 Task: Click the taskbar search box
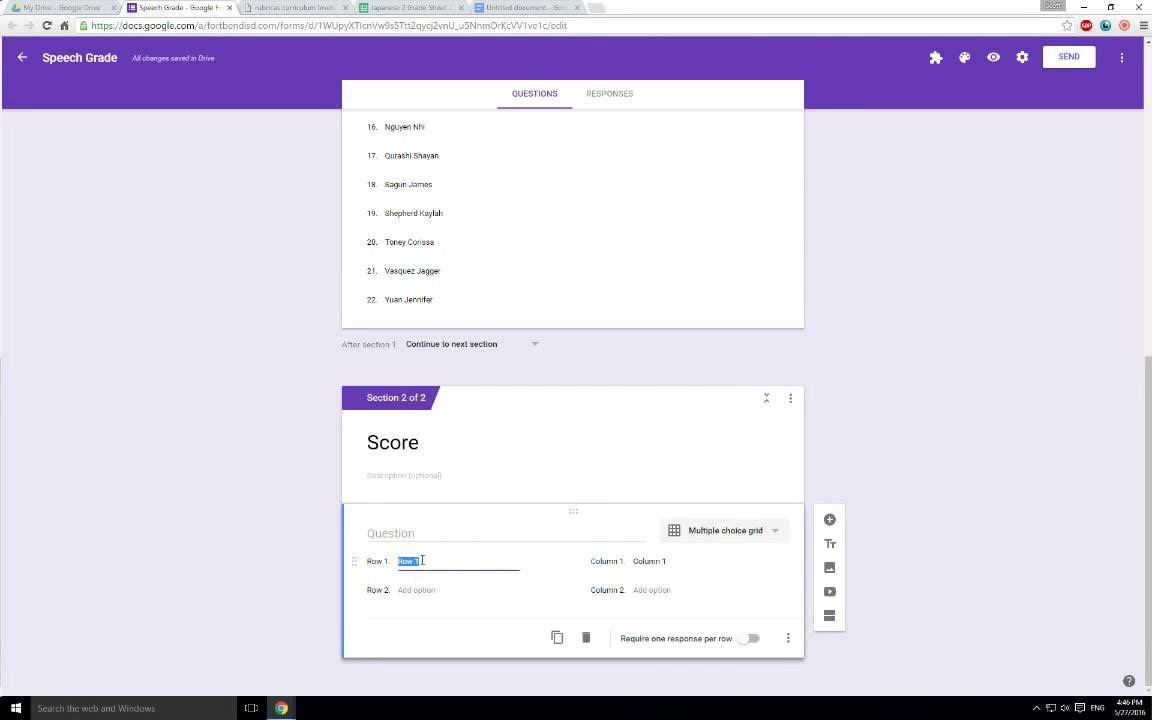click(134, 709)
